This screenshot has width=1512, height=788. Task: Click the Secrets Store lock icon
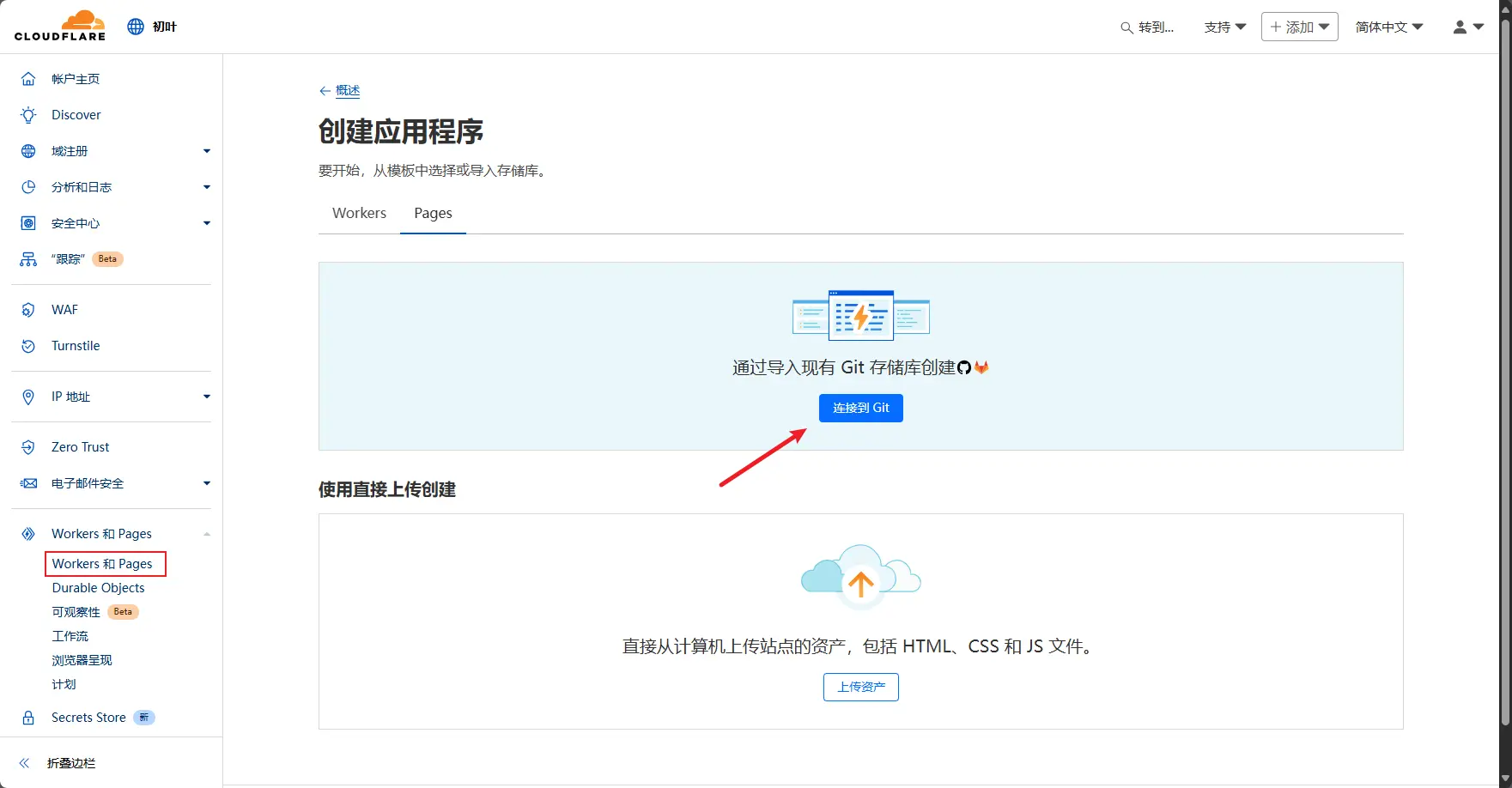click(x=28, y=718)
